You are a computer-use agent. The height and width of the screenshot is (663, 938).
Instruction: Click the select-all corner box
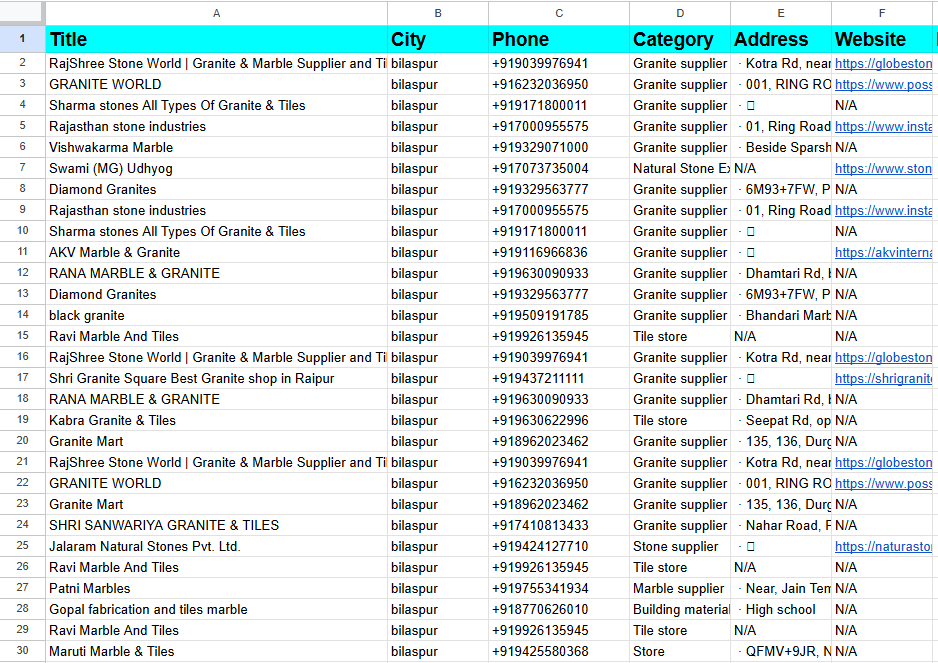[22, 13]
